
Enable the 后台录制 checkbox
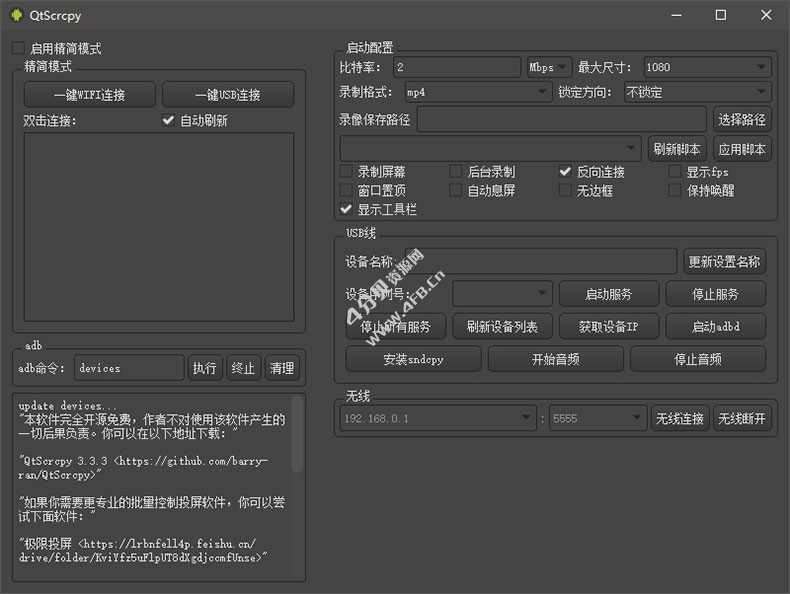(455, 172)
